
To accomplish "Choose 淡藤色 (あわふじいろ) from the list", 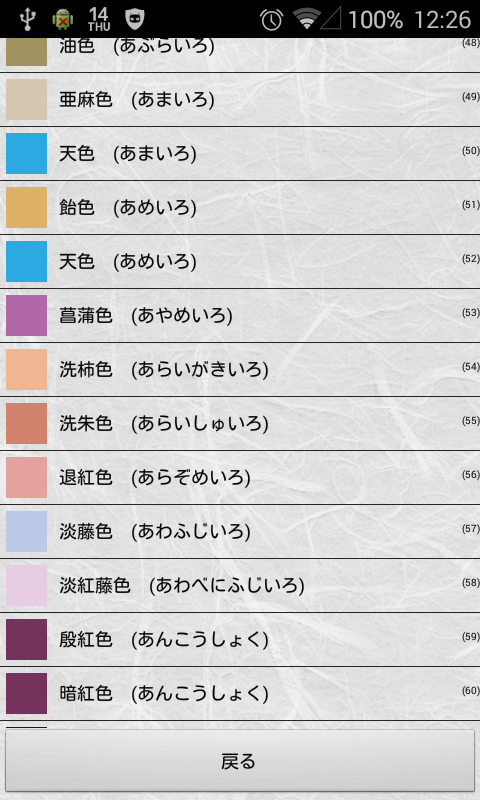I will click(x=240, y=532).
